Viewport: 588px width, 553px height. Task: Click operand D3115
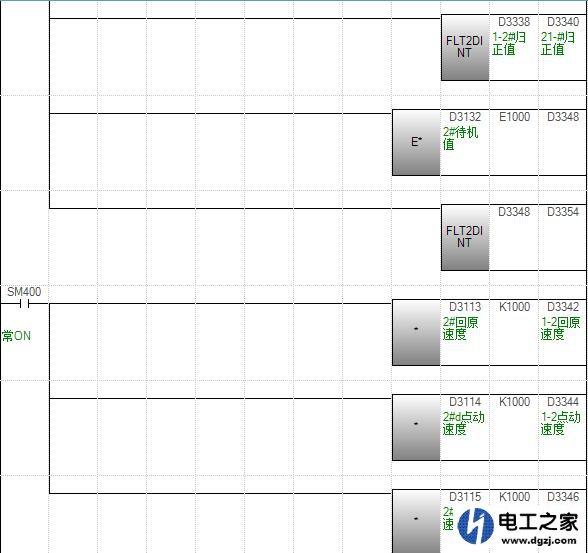465,496
